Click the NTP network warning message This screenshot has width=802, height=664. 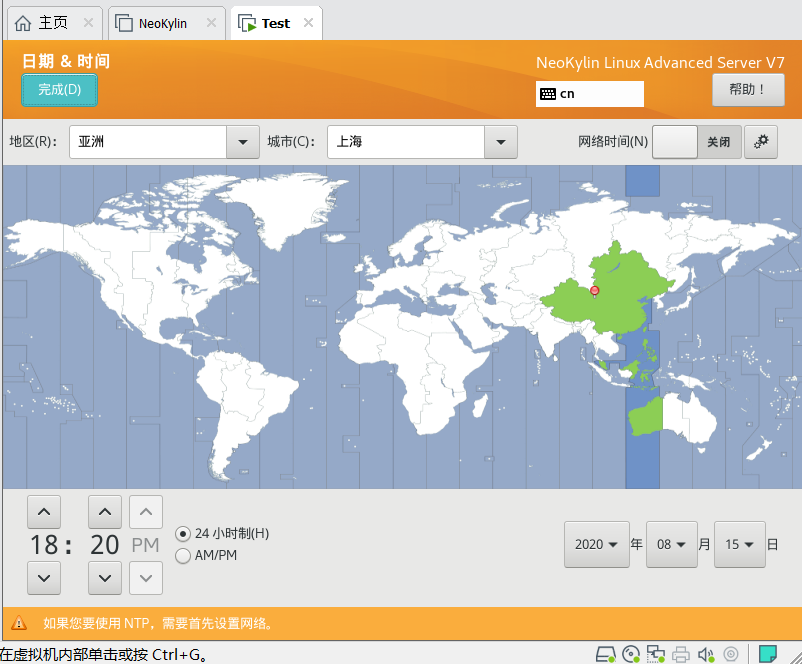[158, 623]
